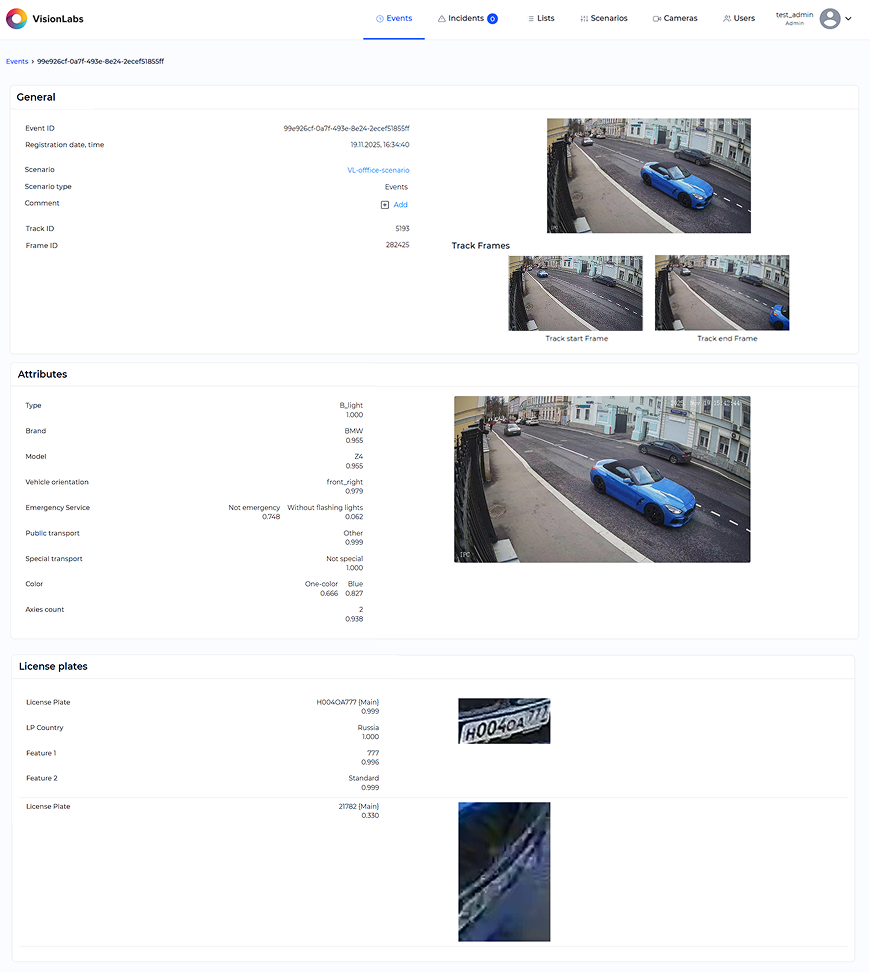
Task: Click the Events breadcrumb link
Action: tap(17, 61)
